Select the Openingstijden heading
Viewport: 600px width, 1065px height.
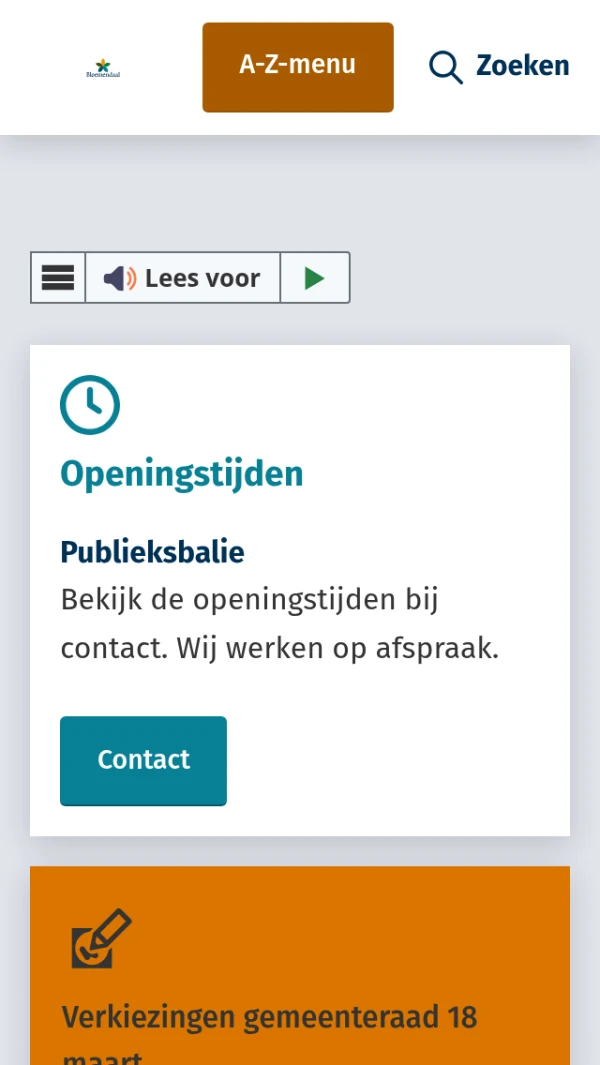click(x=182, y=473)
